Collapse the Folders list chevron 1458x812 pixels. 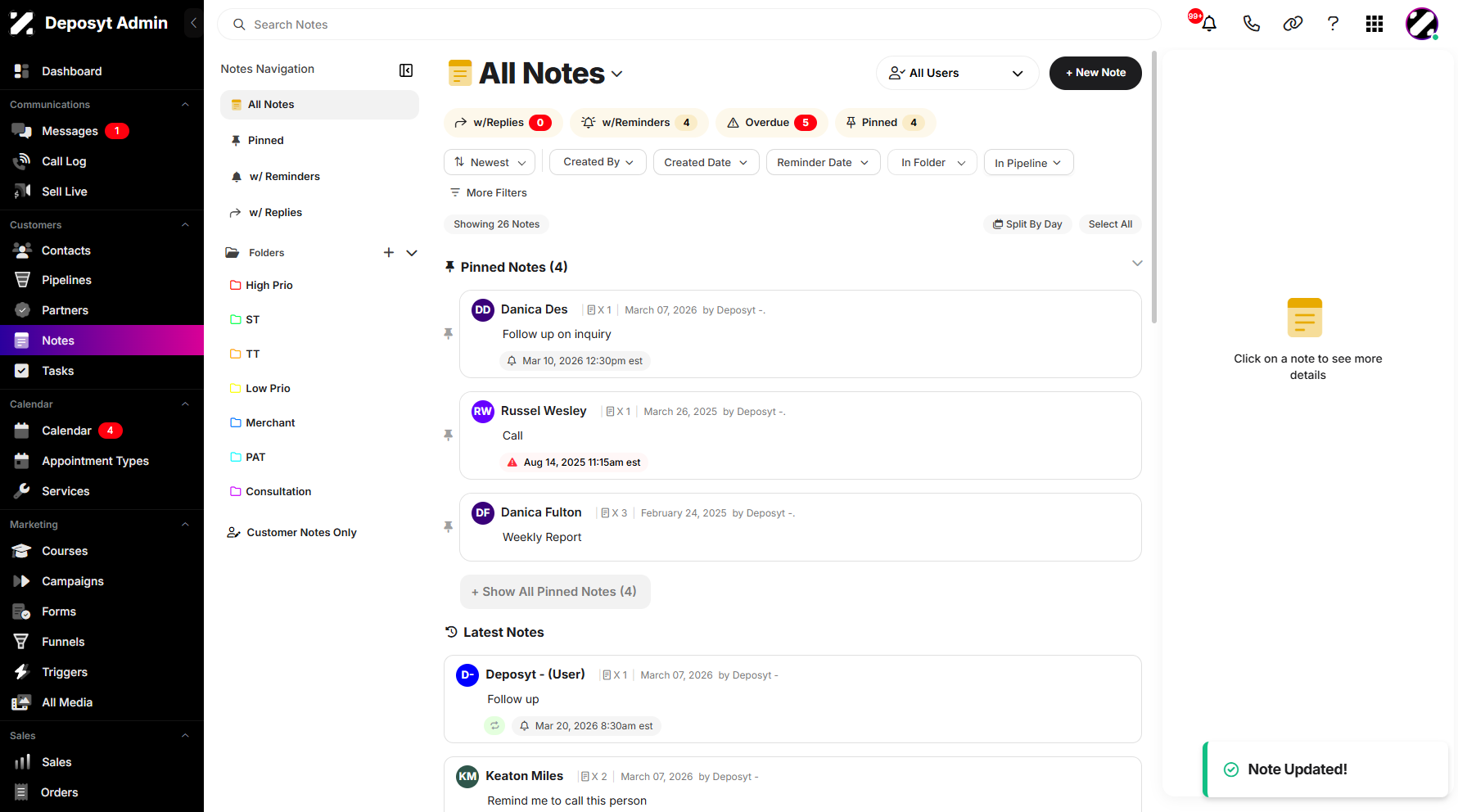click(x=412, y=253)
